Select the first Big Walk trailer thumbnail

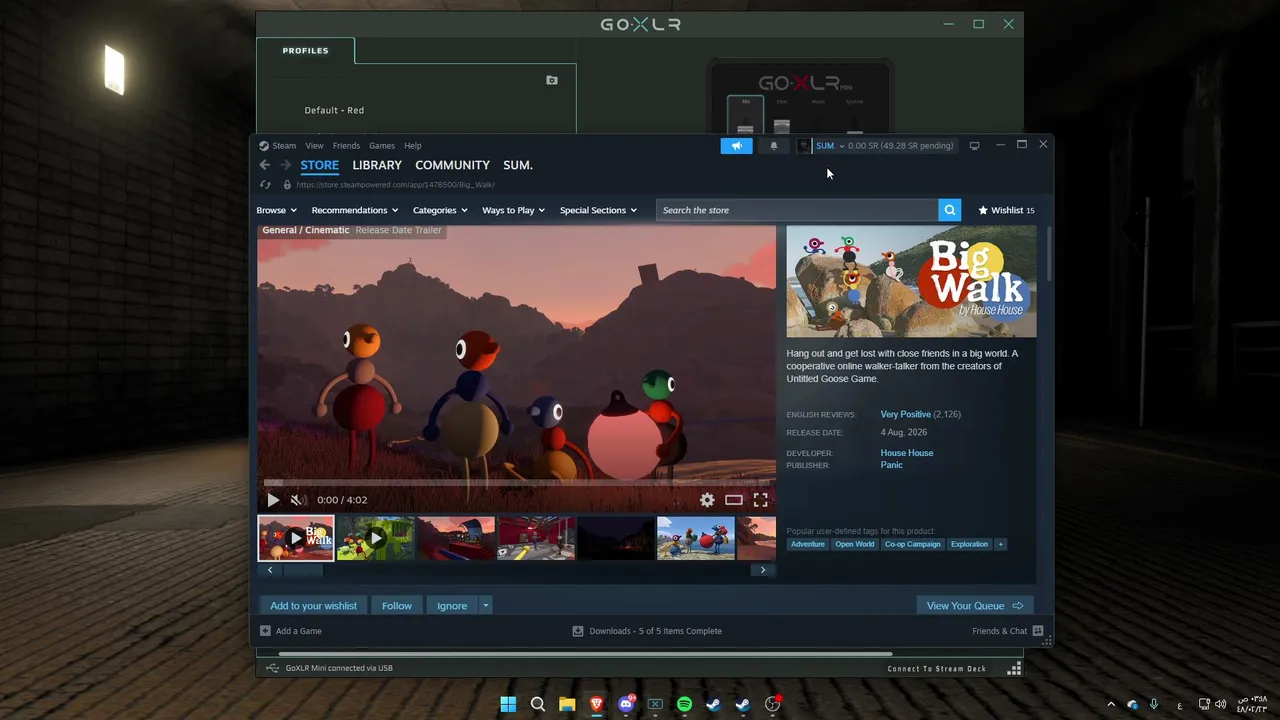[x=296, y=538]
